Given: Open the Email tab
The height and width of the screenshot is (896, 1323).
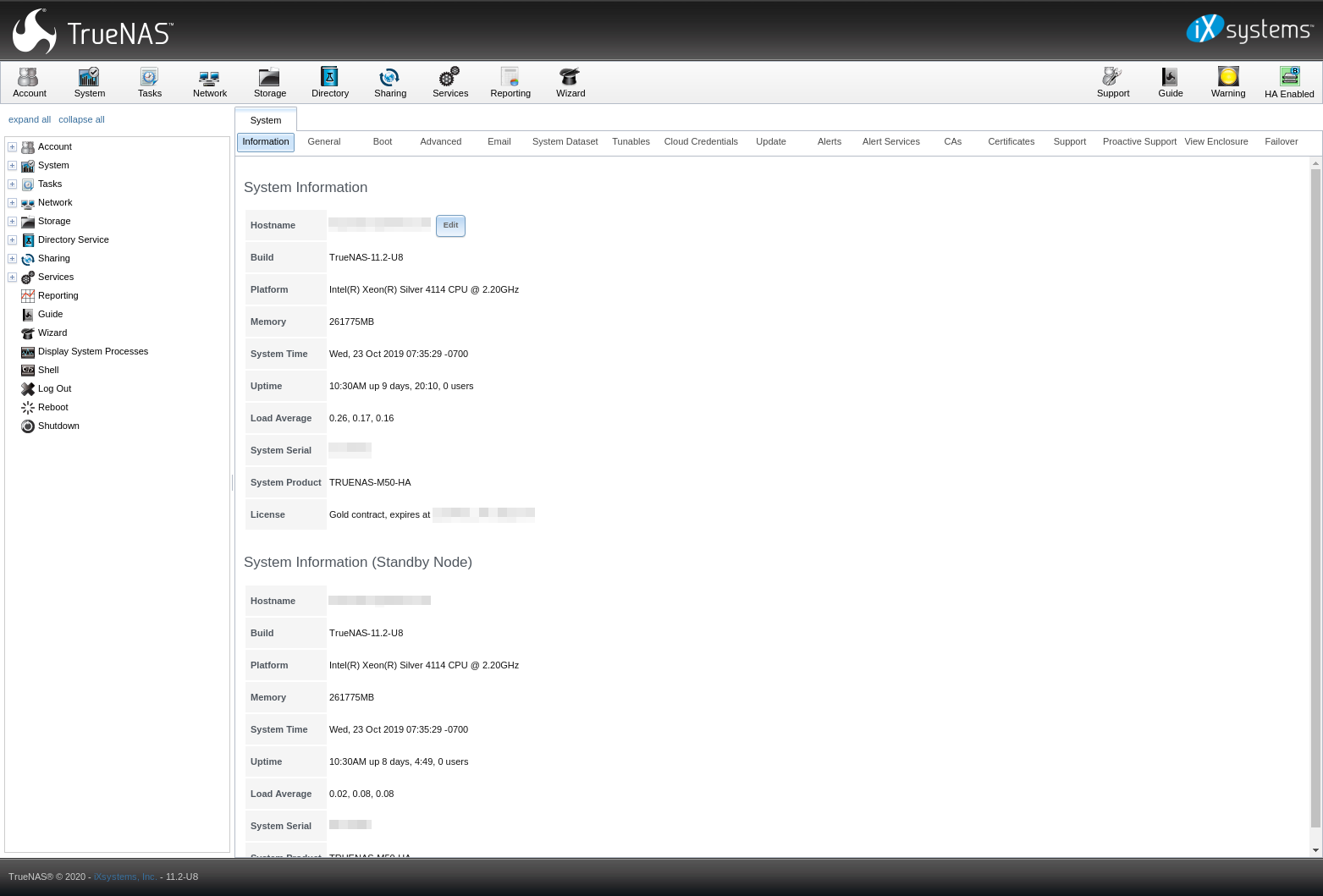Looking at the screenshot, I should tap(499, 141).
